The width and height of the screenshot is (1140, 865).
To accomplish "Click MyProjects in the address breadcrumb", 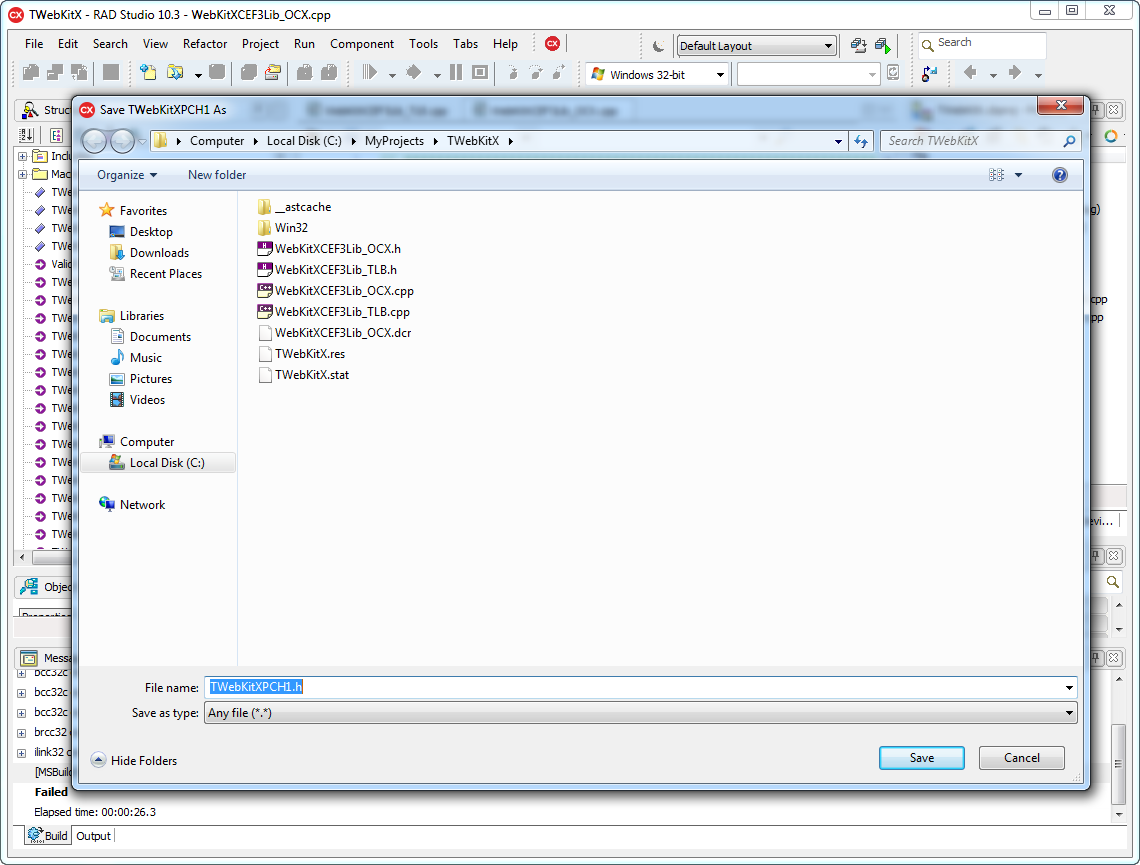I will (x=394, y=141).
